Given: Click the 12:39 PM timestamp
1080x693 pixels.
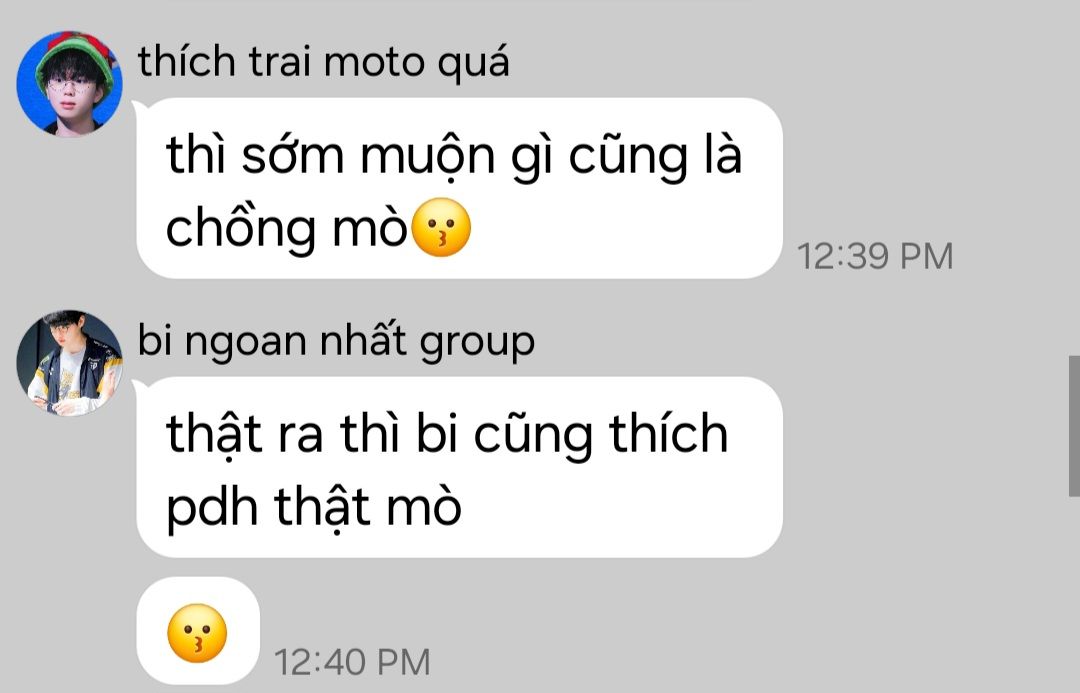Looking at the screenshot, I should 875,256.
